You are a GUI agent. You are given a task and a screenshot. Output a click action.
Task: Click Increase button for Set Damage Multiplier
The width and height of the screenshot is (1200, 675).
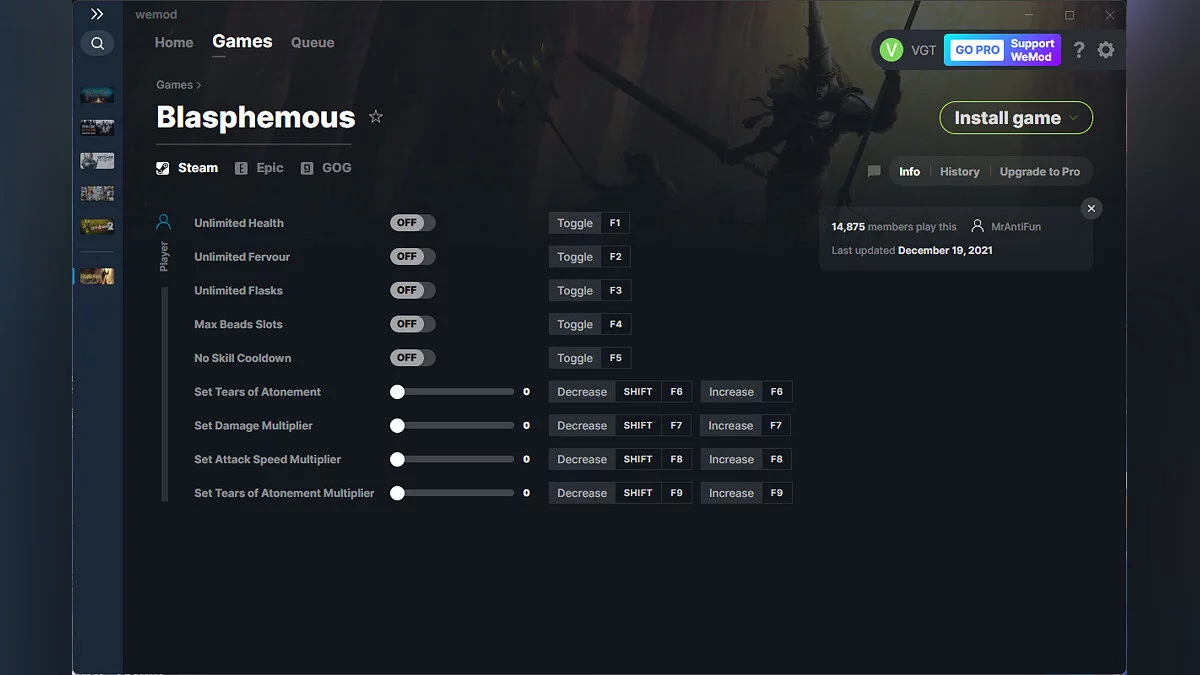click(731, 426)
